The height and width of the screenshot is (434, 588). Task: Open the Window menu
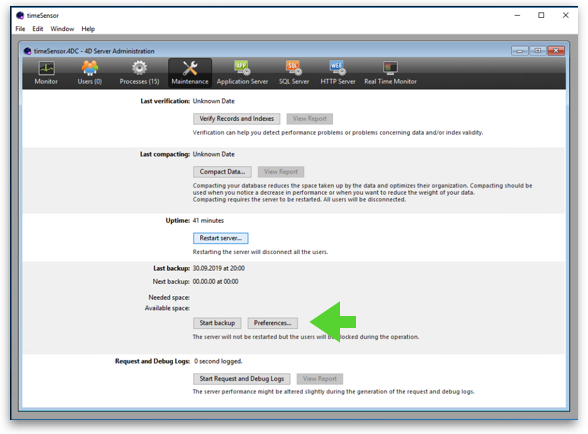click(x=62, y=29)
